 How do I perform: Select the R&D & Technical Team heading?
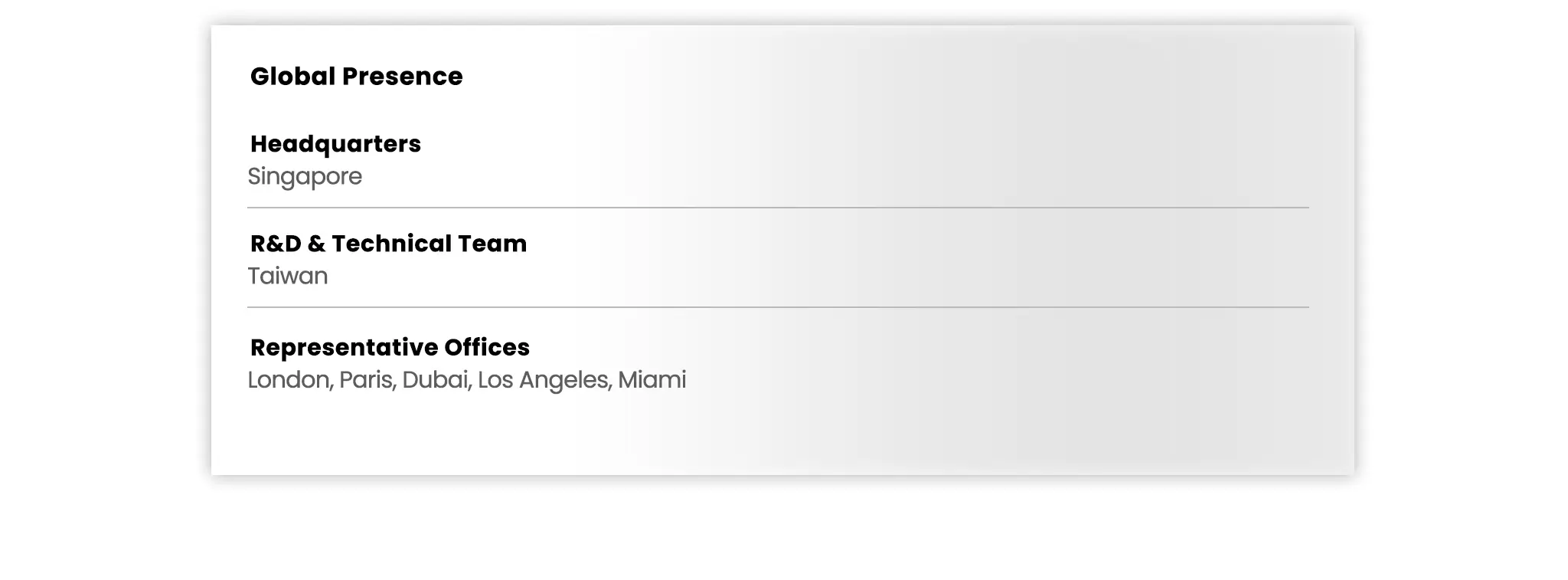tap(388, 244)
